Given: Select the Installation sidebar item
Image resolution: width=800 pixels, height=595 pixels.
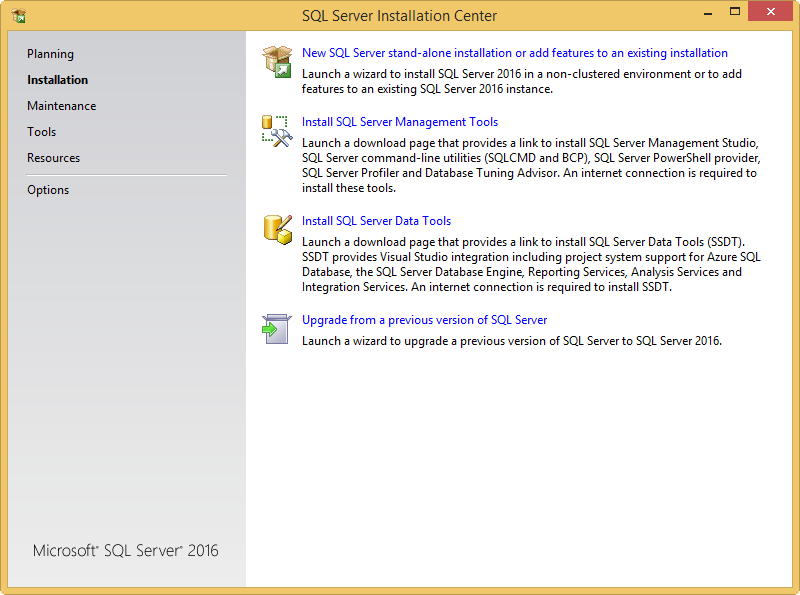Looking at the screenshot, I should click(57, 80).
